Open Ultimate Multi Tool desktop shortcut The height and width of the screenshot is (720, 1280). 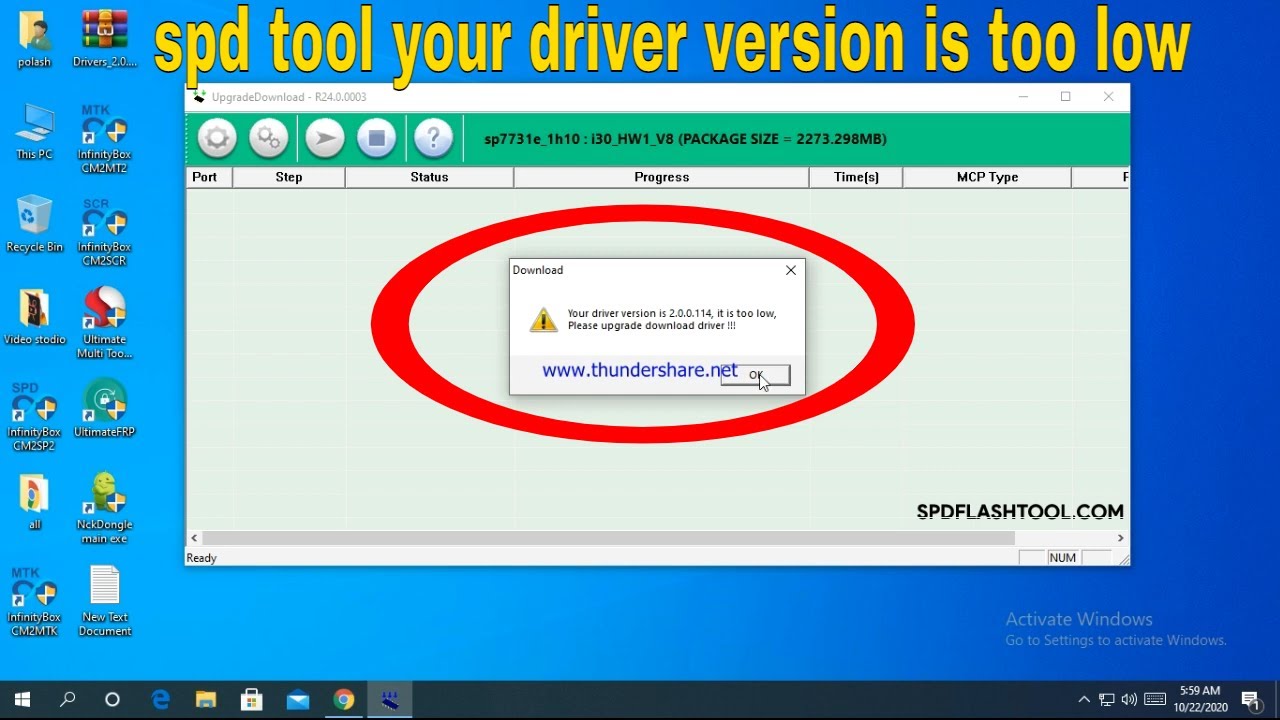tap(105, 323)
